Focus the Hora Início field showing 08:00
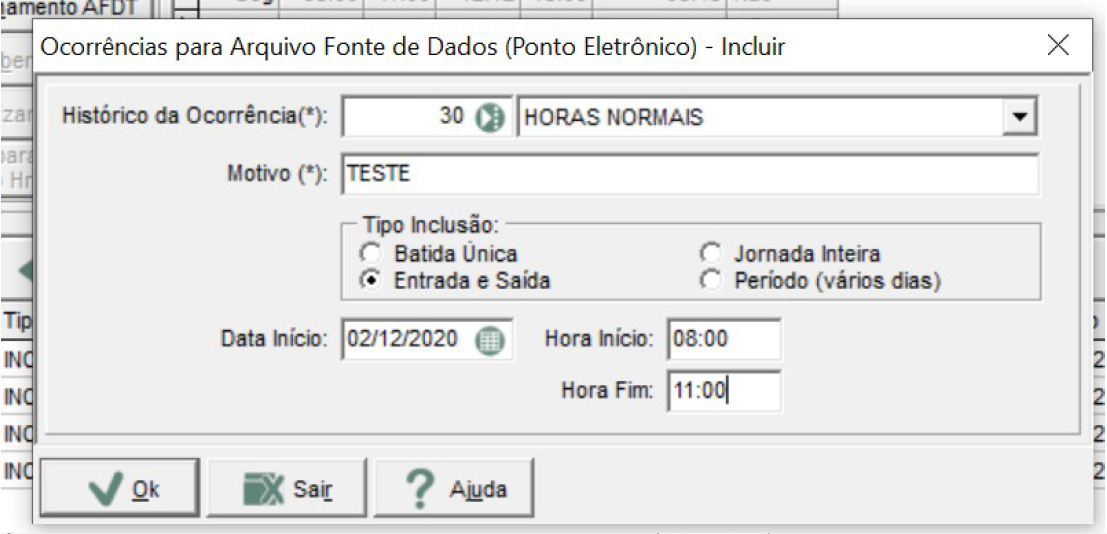The image size is (1107, 534). [724, 339]
